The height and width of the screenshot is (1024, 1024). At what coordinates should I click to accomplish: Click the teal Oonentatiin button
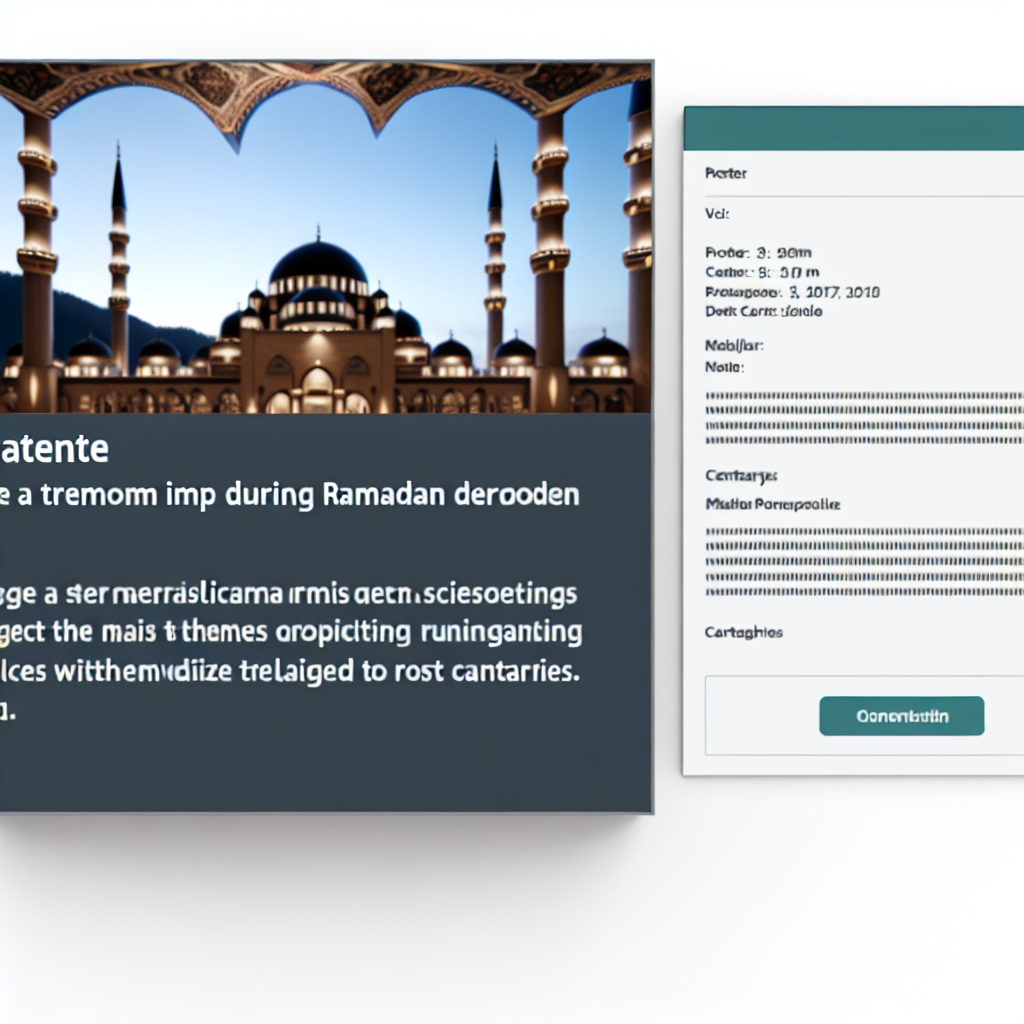(x=901, y=716)
